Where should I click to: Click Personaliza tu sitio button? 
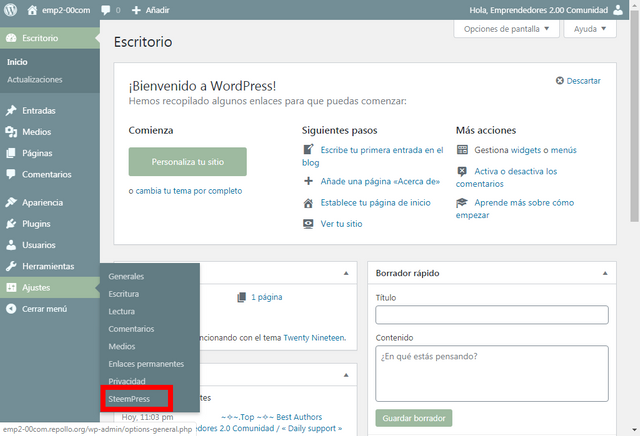point(188,162)
